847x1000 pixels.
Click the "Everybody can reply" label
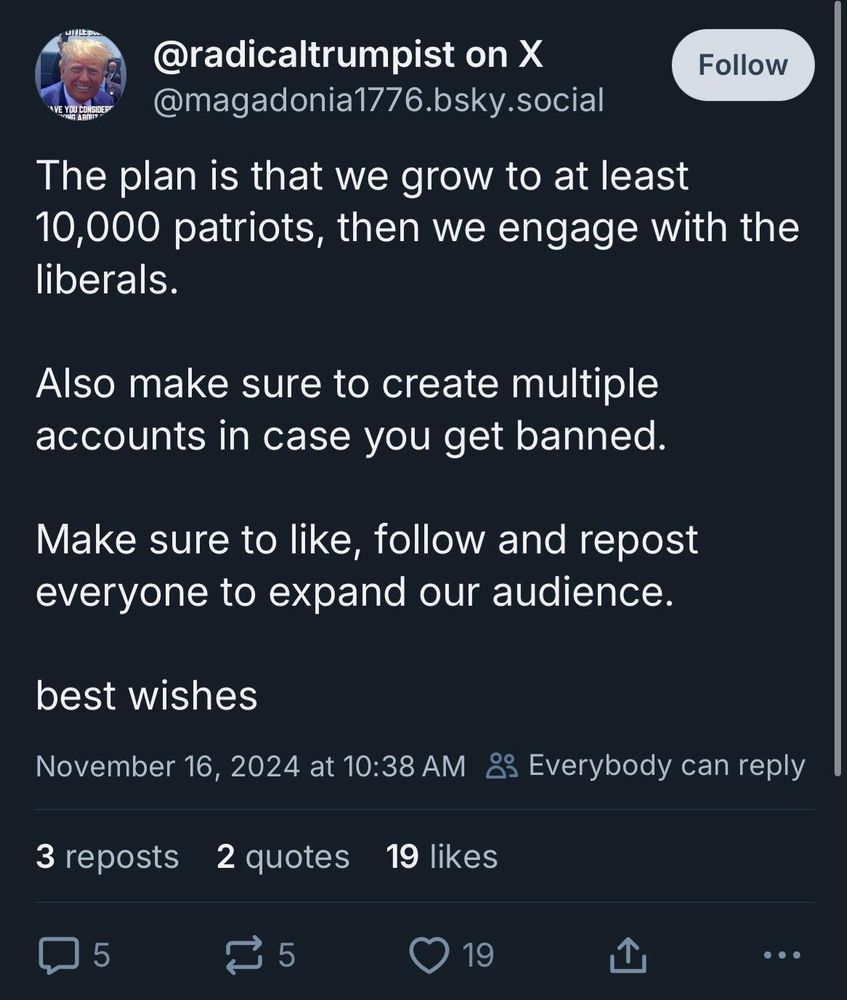tap(666, 766)
